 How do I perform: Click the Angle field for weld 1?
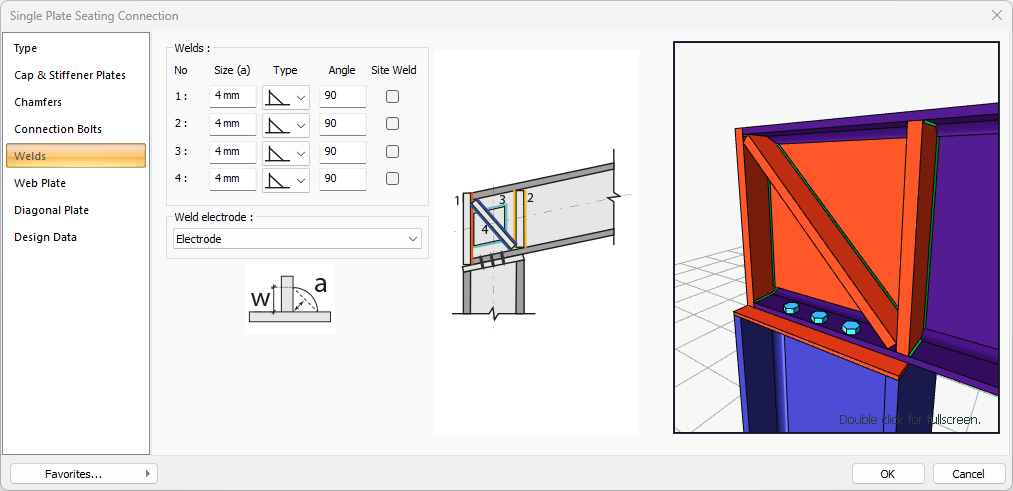(x=343, y=96)
